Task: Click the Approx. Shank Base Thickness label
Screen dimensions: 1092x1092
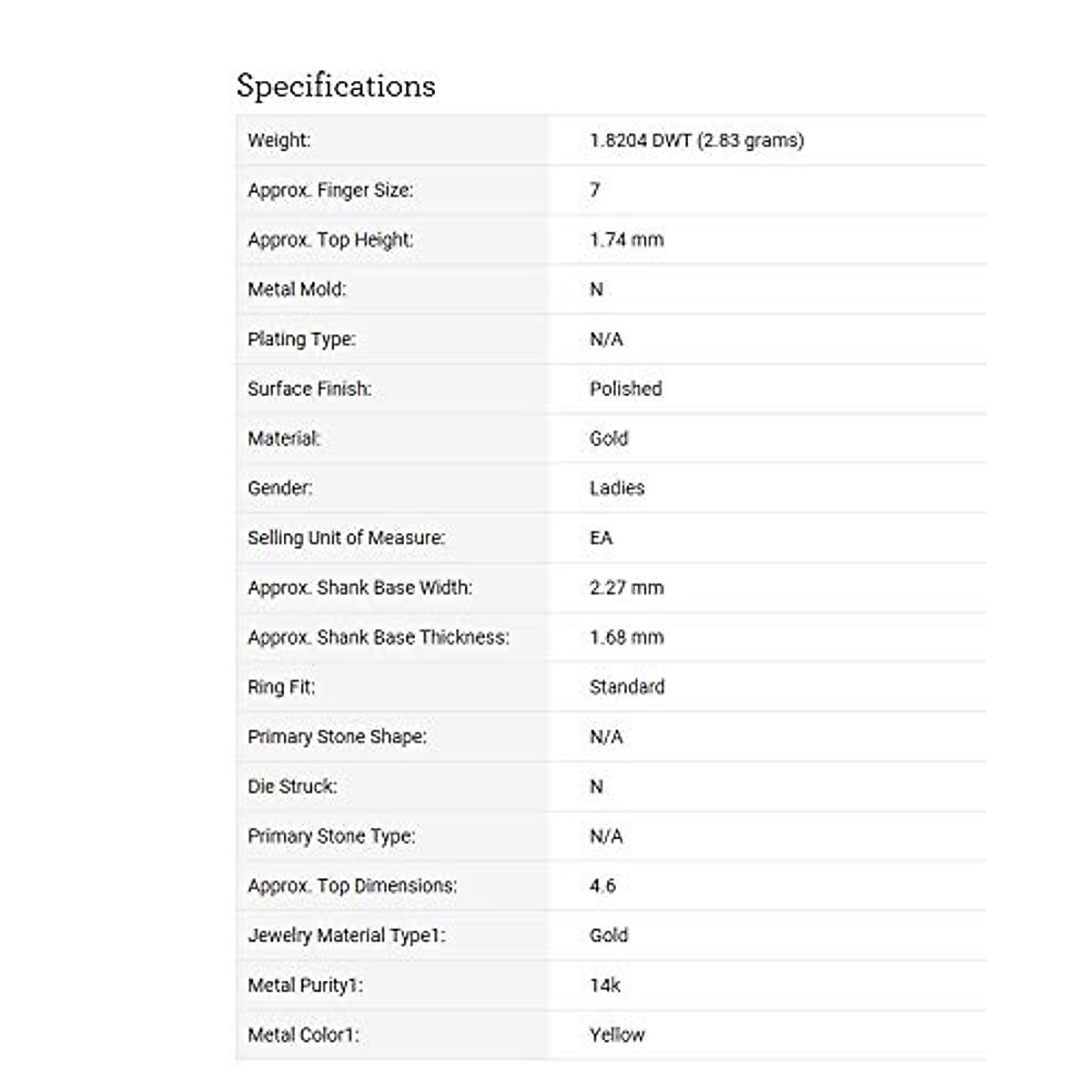Action: [x=378, y=637]
